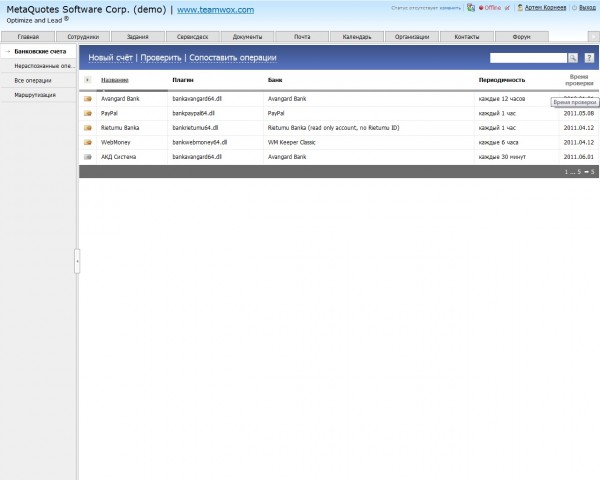Click the bankwebmoney64.dll plugin cell
The image size is (600, 480).
[200, 142]
